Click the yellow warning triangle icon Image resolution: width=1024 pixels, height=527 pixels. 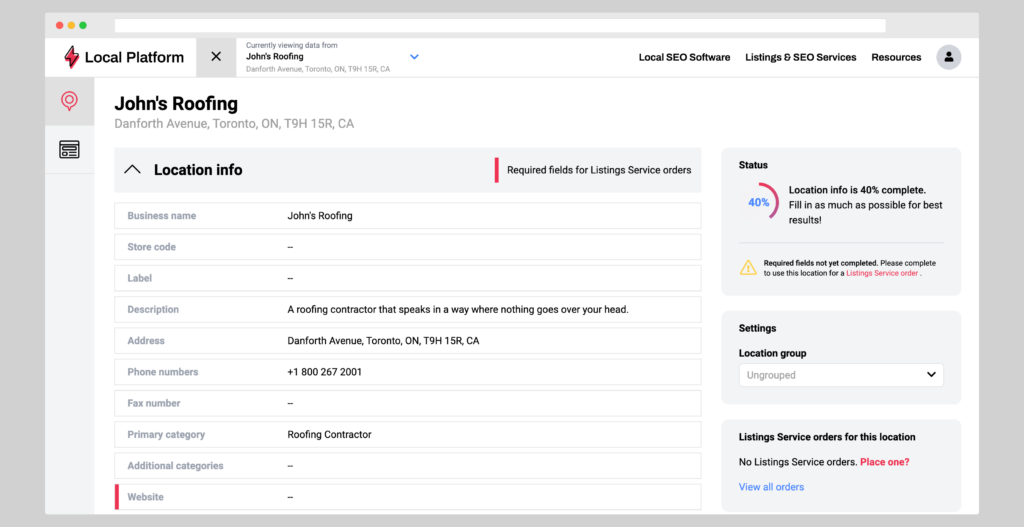click(x=748, y=267)
